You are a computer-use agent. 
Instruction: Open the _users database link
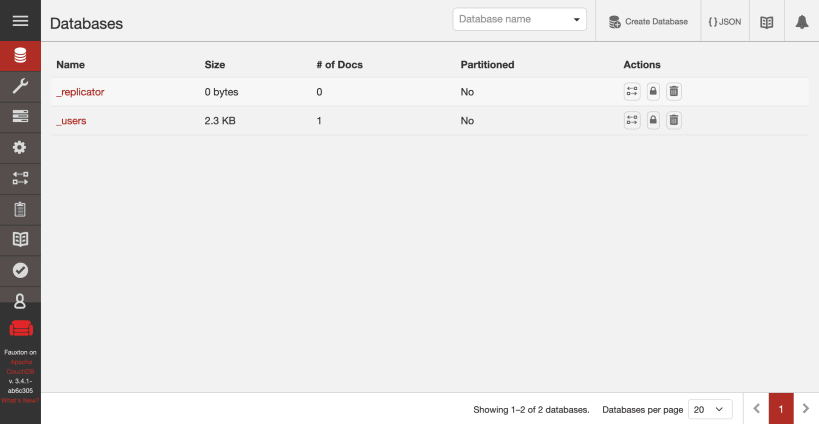click(71, 121)
